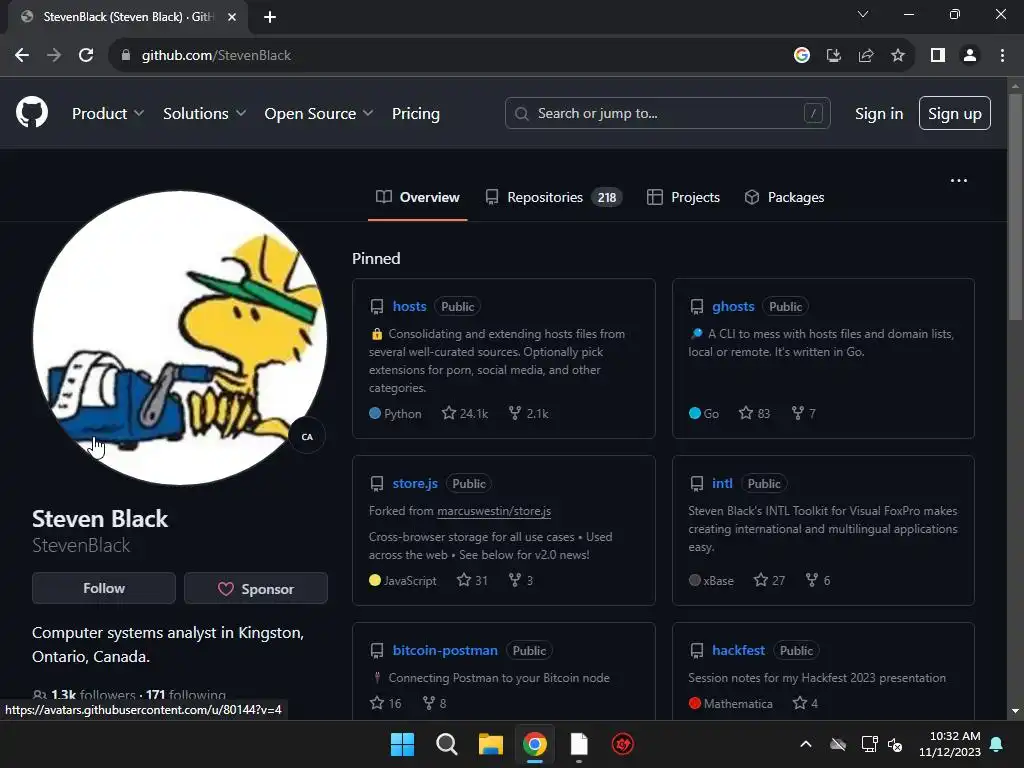Open File Explorer from taskbar

[490, 744]
